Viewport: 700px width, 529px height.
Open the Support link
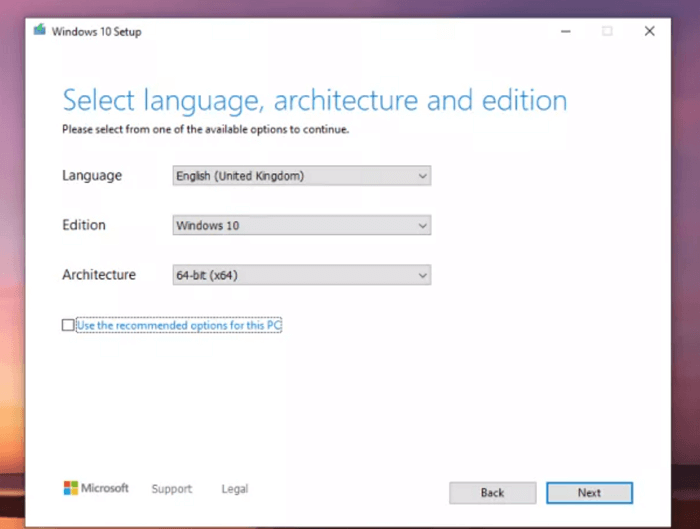click(171, 489)
